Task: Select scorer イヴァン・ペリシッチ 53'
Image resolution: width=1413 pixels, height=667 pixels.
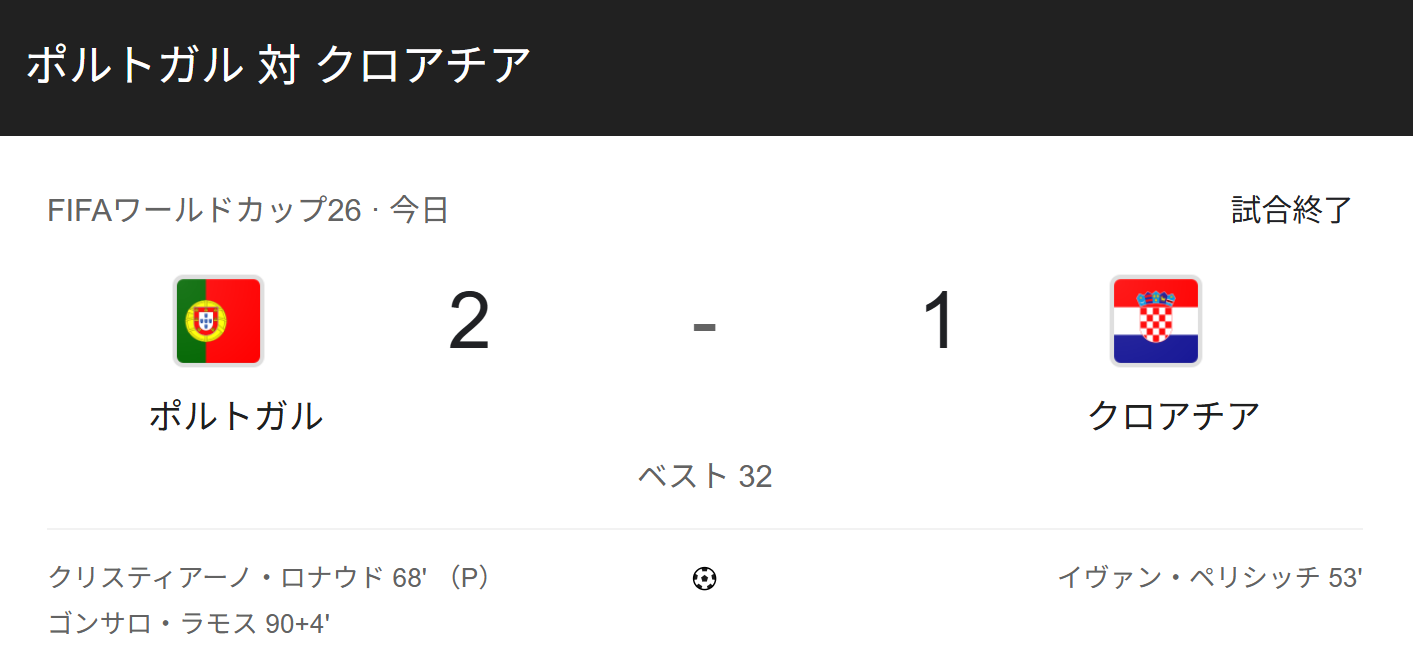Action: [1210, 578]
